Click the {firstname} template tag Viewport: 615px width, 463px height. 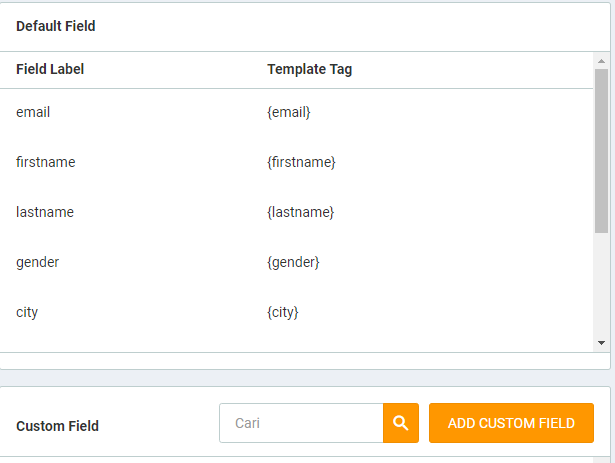[301, 162]
